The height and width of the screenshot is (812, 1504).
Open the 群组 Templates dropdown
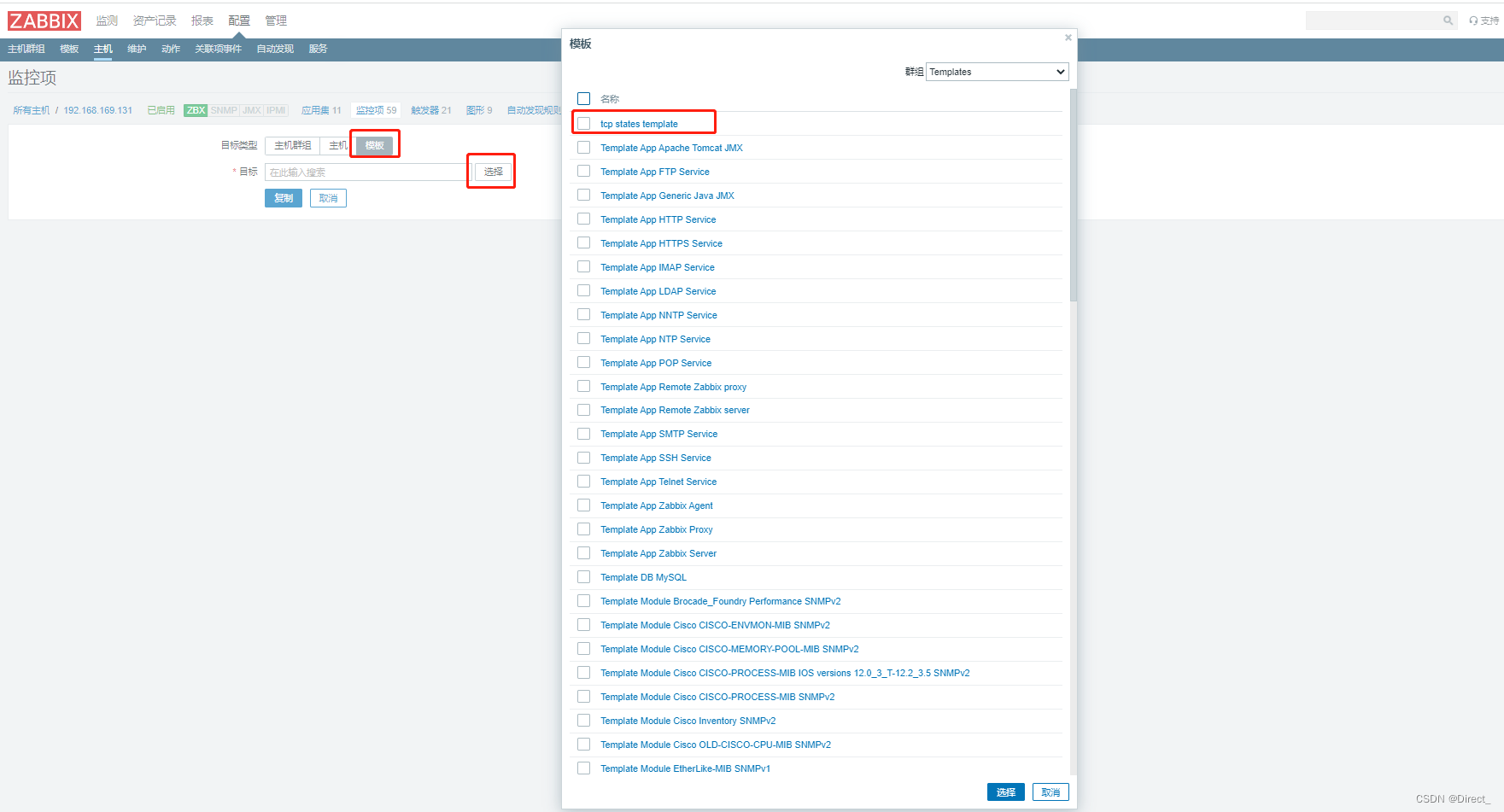(x=998, y=72)
